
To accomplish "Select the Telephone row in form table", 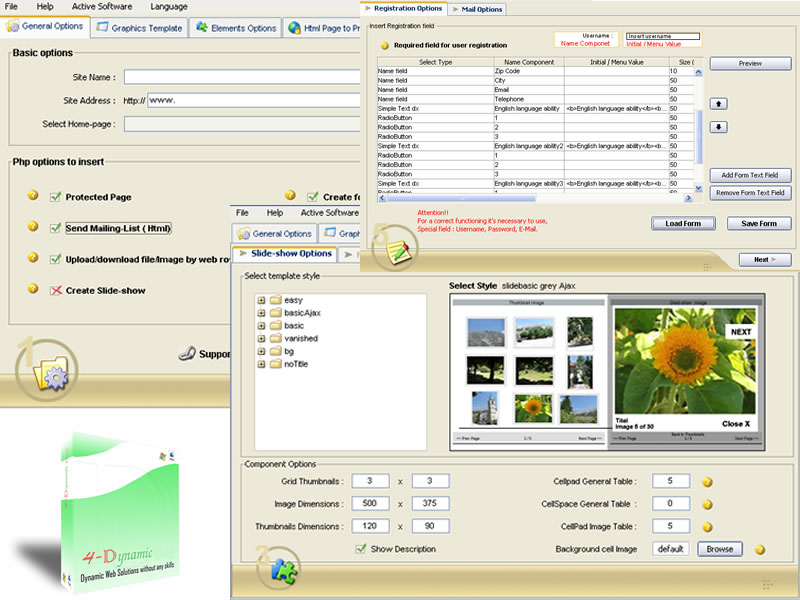I will (535, 99).
